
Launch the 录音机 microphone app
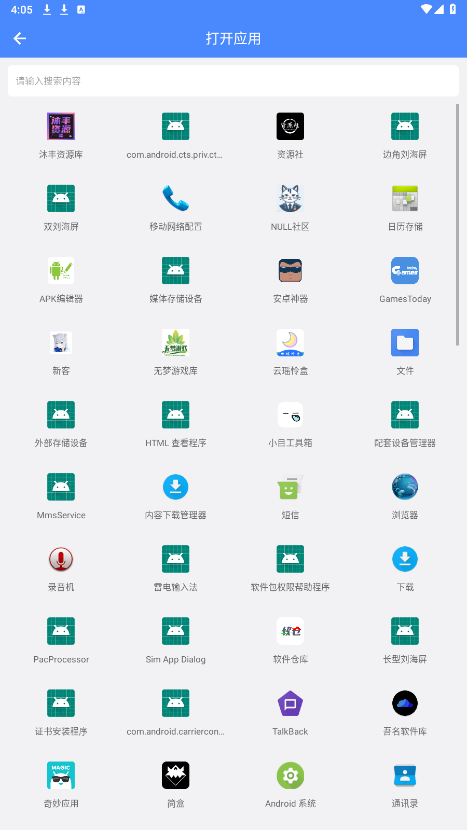(61, 559)
